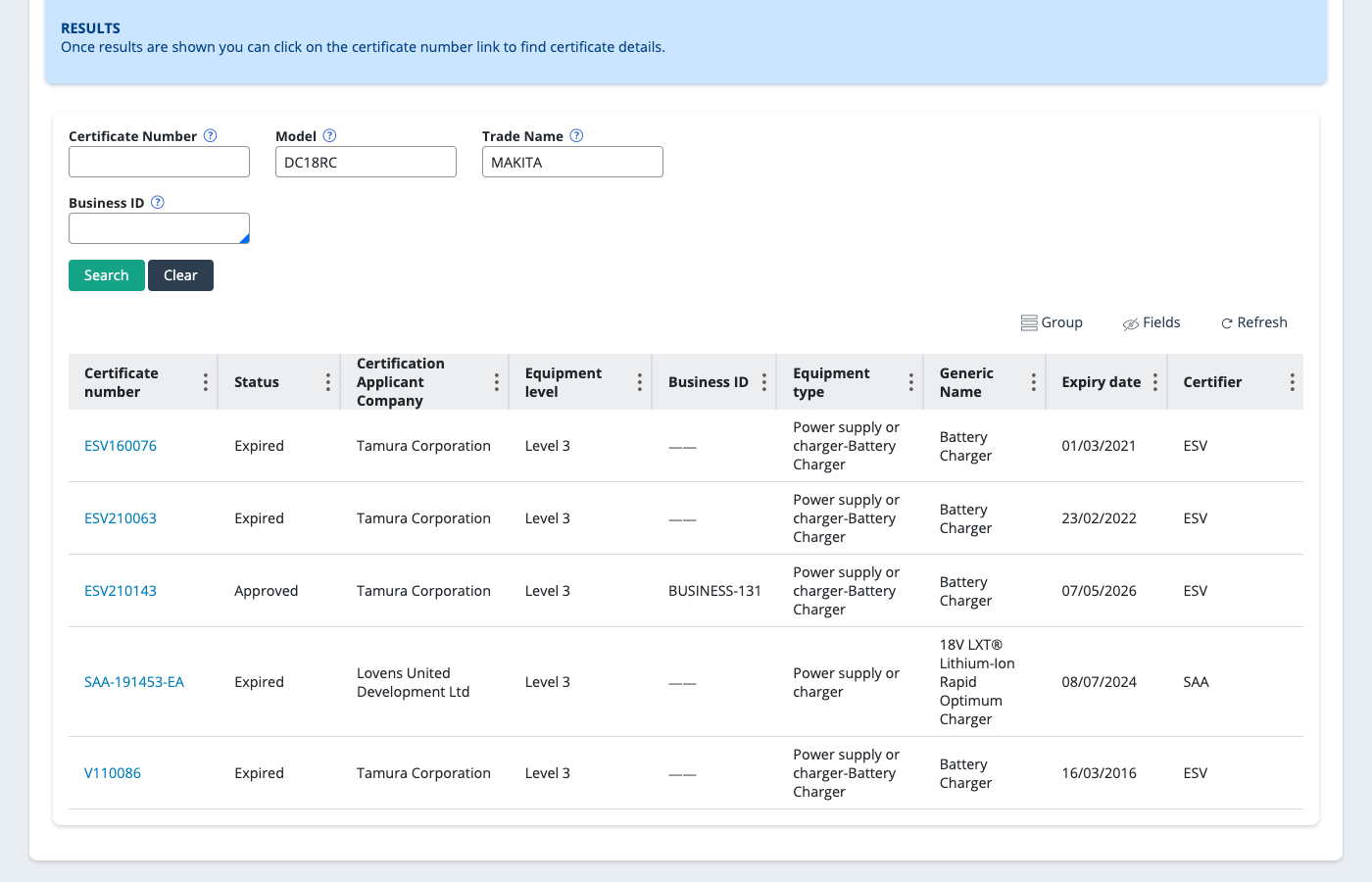Click the Business ID help icon

157,202
